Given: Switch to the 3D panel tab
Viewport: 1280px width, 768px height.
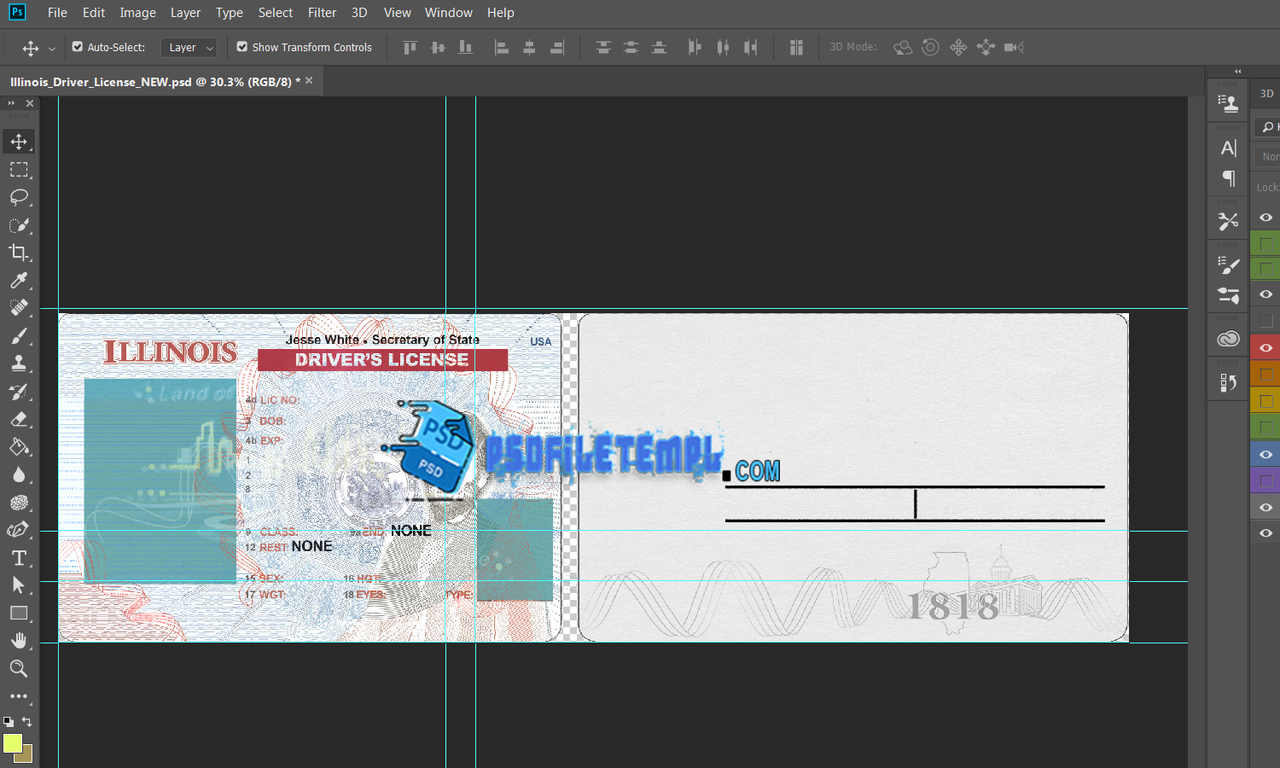Looking at the screenshot, I should coord(1267,93).
